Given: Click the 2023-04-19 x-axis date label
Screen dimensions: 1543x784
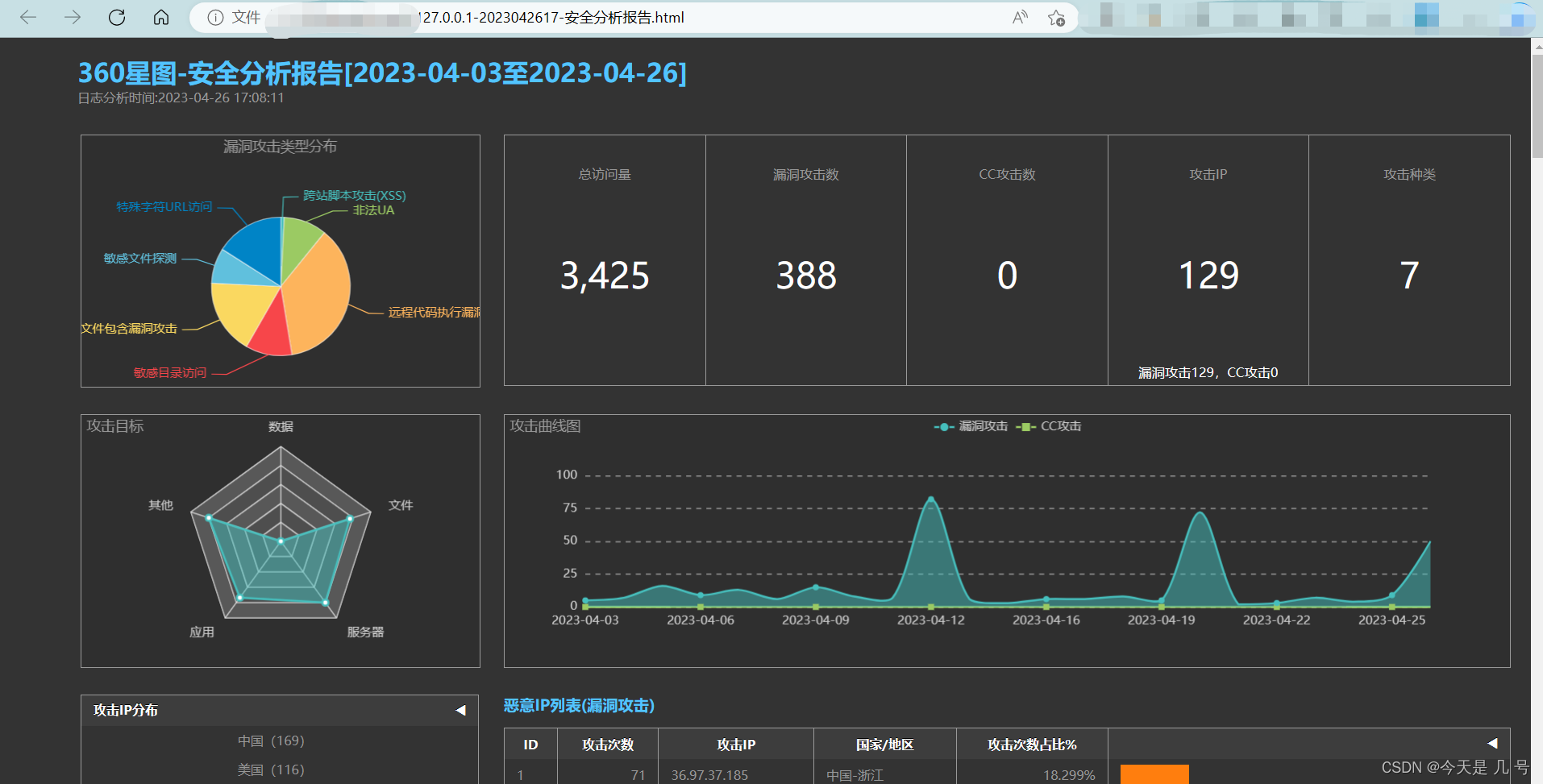Looking at the screenshot, I should (1162, 620).
